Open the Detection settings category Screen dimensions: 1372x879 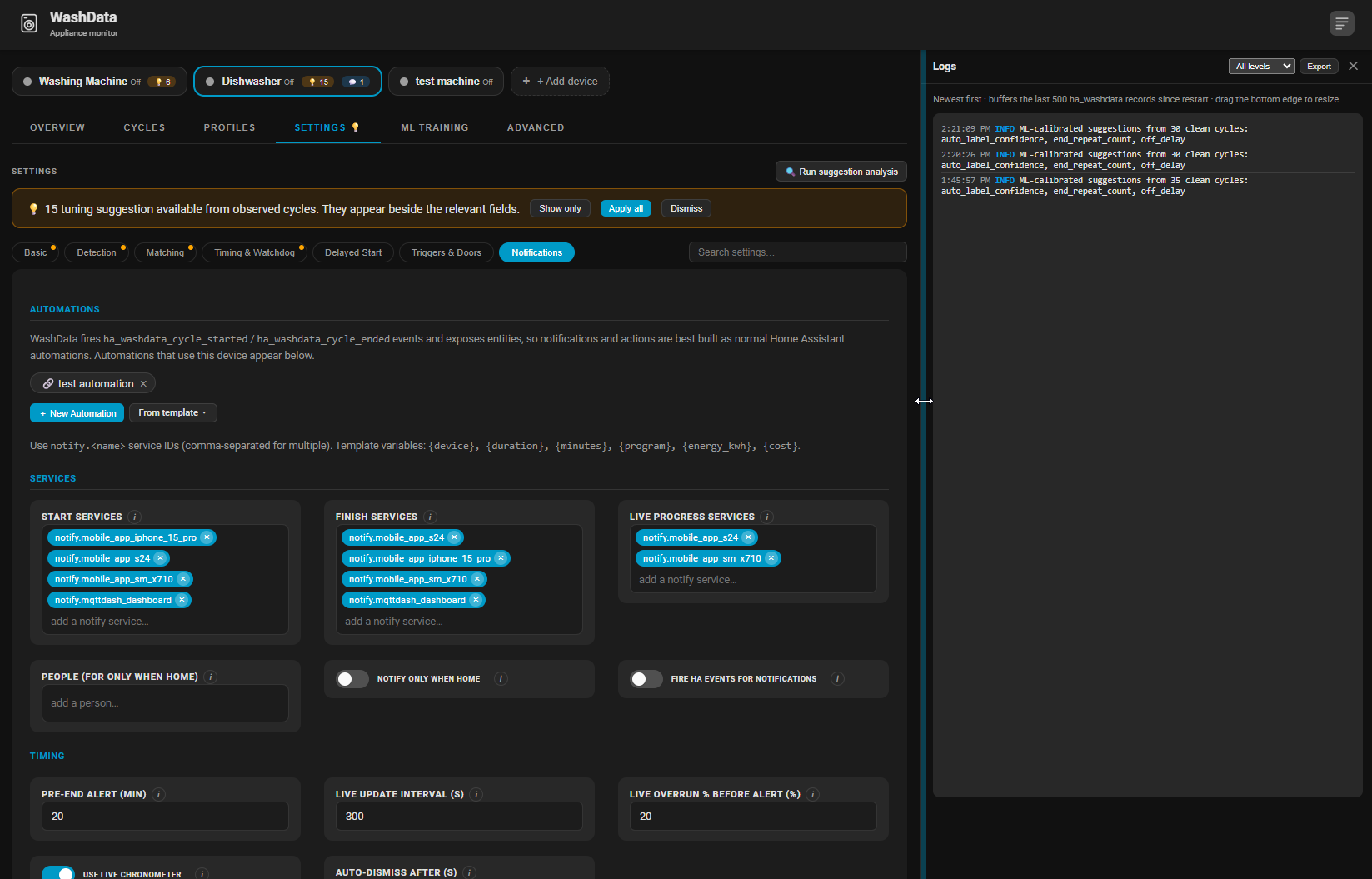coord(97,252)
